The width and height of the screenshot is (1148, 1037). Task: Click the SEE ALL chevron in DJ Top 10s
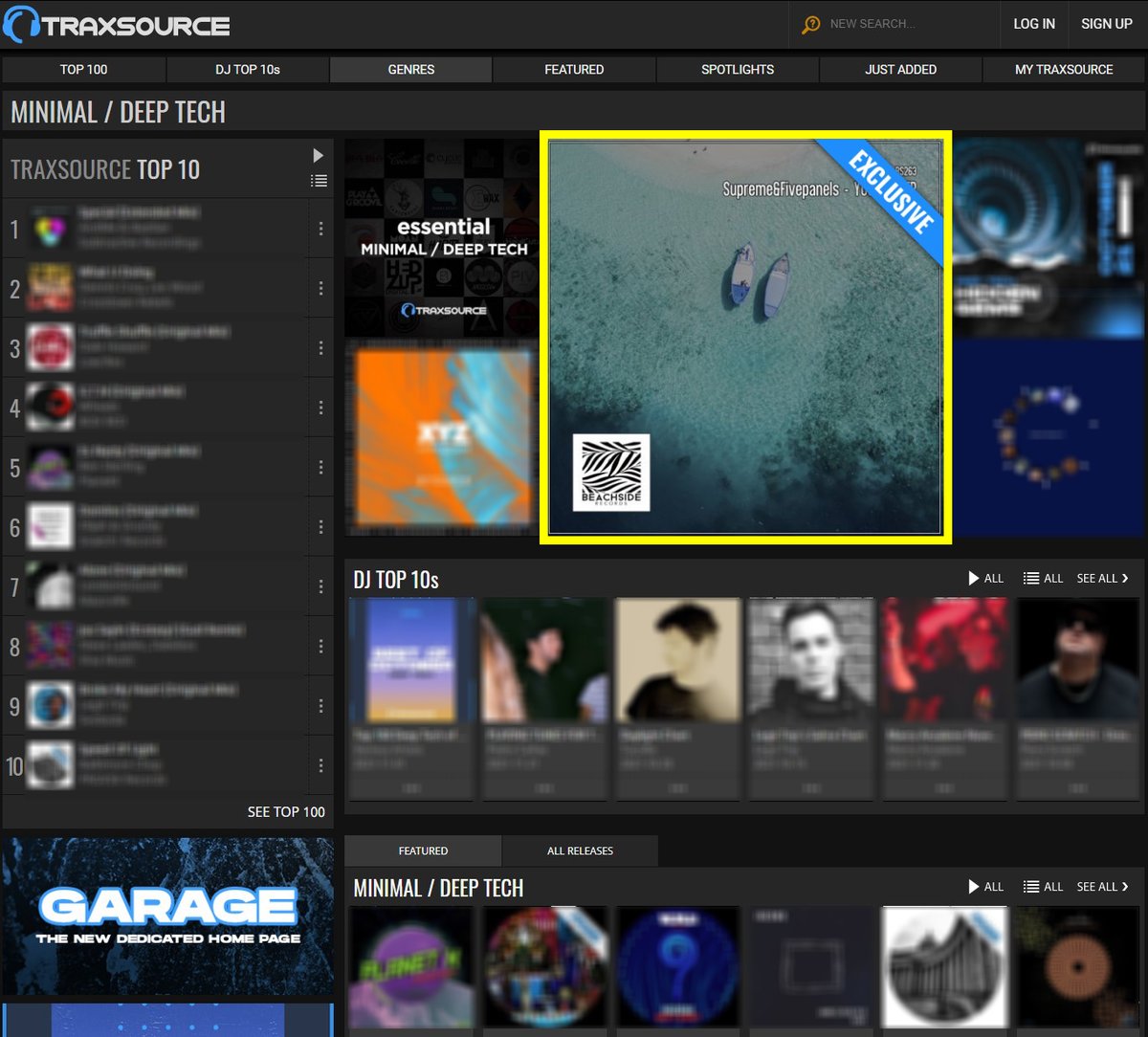click(1101, 578)
